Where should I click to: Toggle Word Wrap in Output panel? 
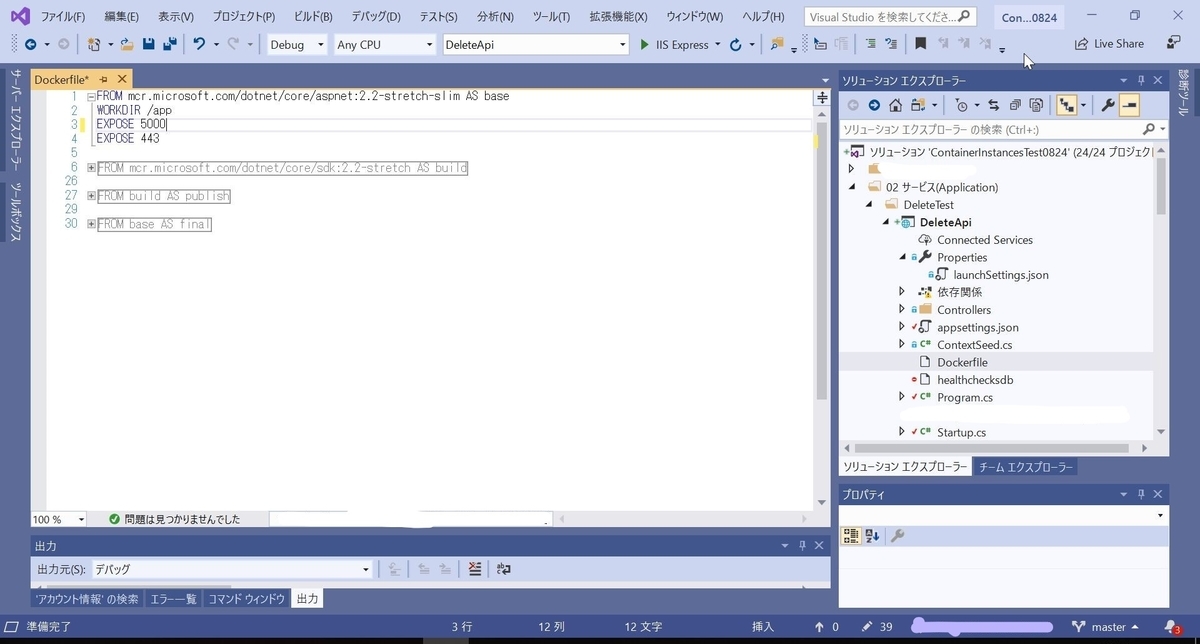pos(504,569)
